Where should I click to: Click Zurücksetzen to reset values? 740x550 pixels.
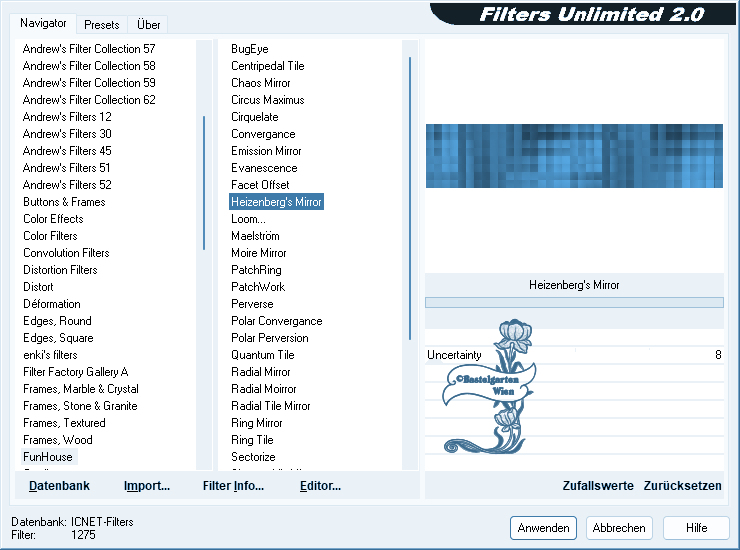682,486
